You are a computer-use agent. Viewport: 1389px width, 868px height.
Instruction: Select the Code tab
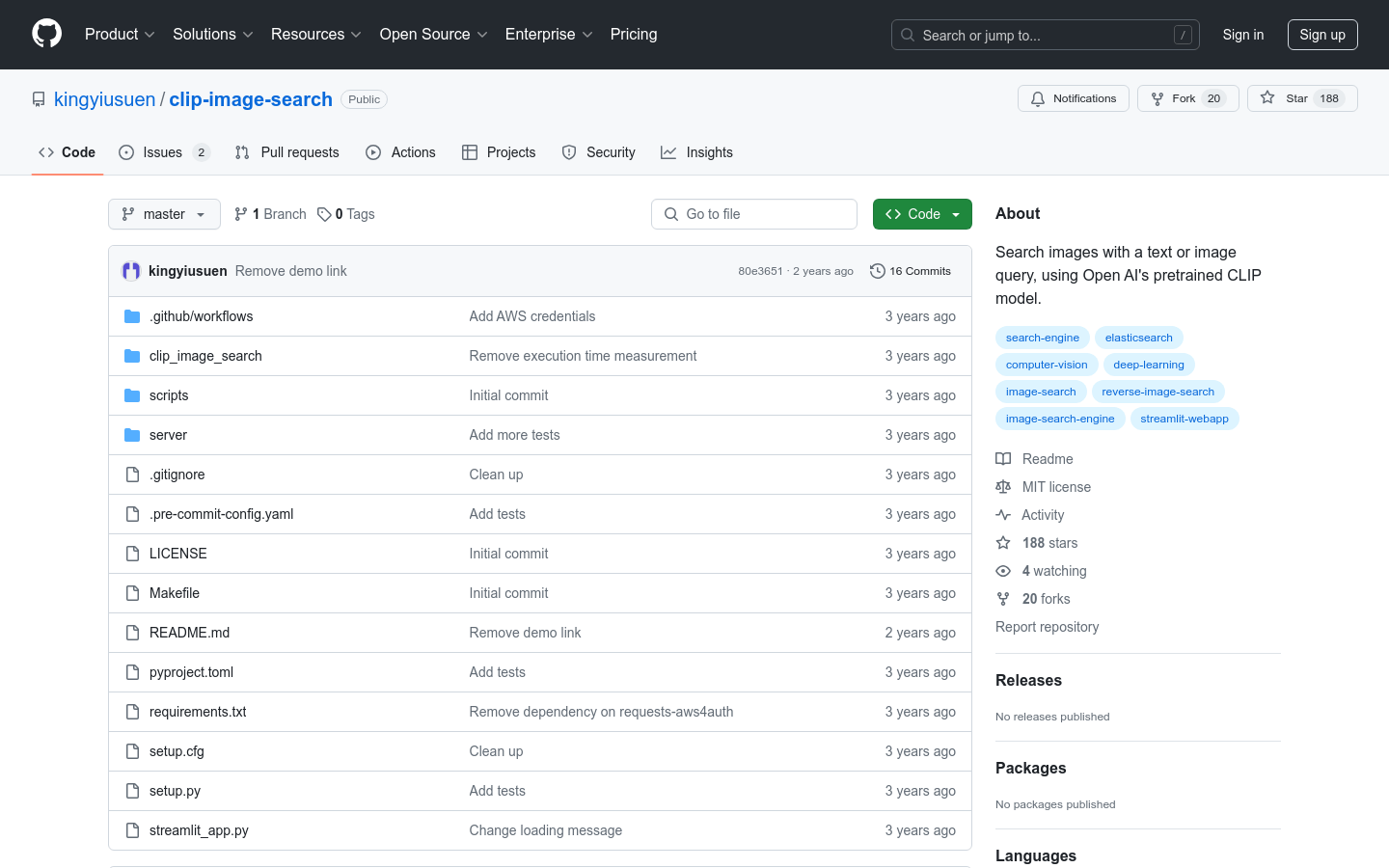[x=68, y=152]
